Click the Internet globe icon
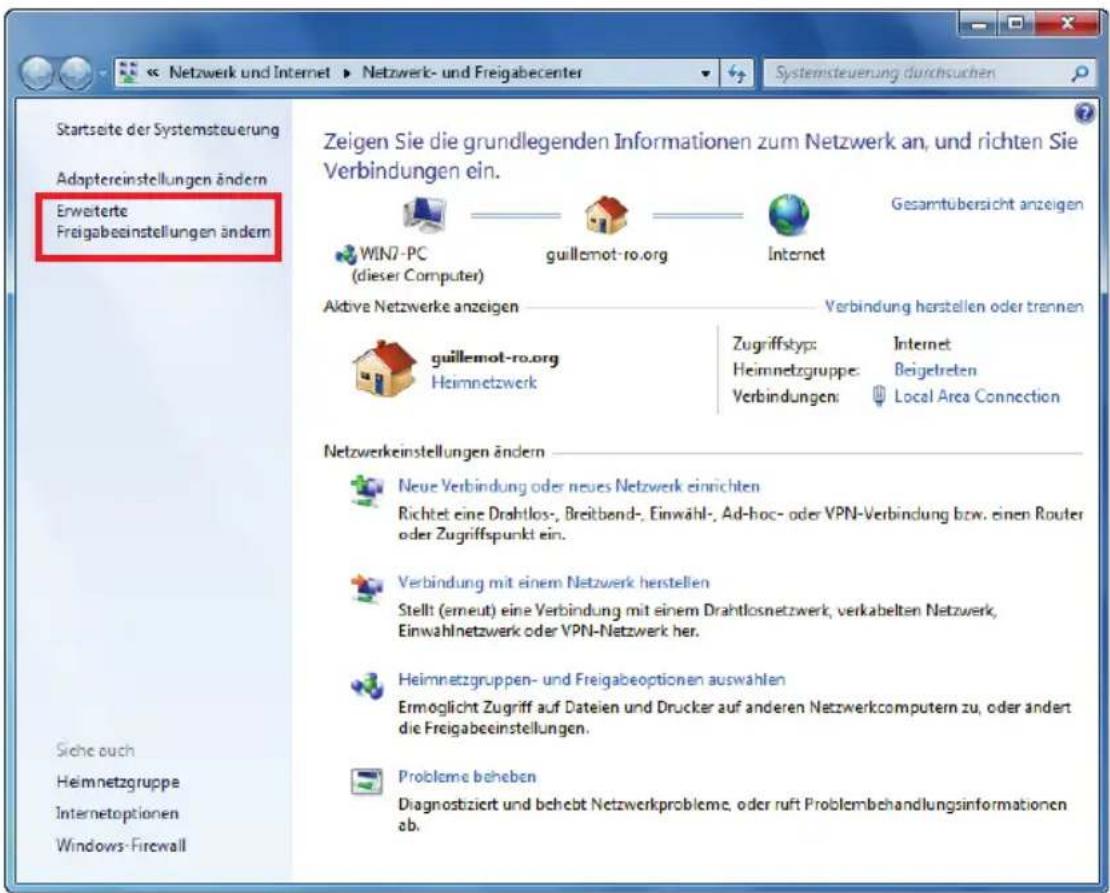This screenshot has height=893, width=1110. [789, 215]
